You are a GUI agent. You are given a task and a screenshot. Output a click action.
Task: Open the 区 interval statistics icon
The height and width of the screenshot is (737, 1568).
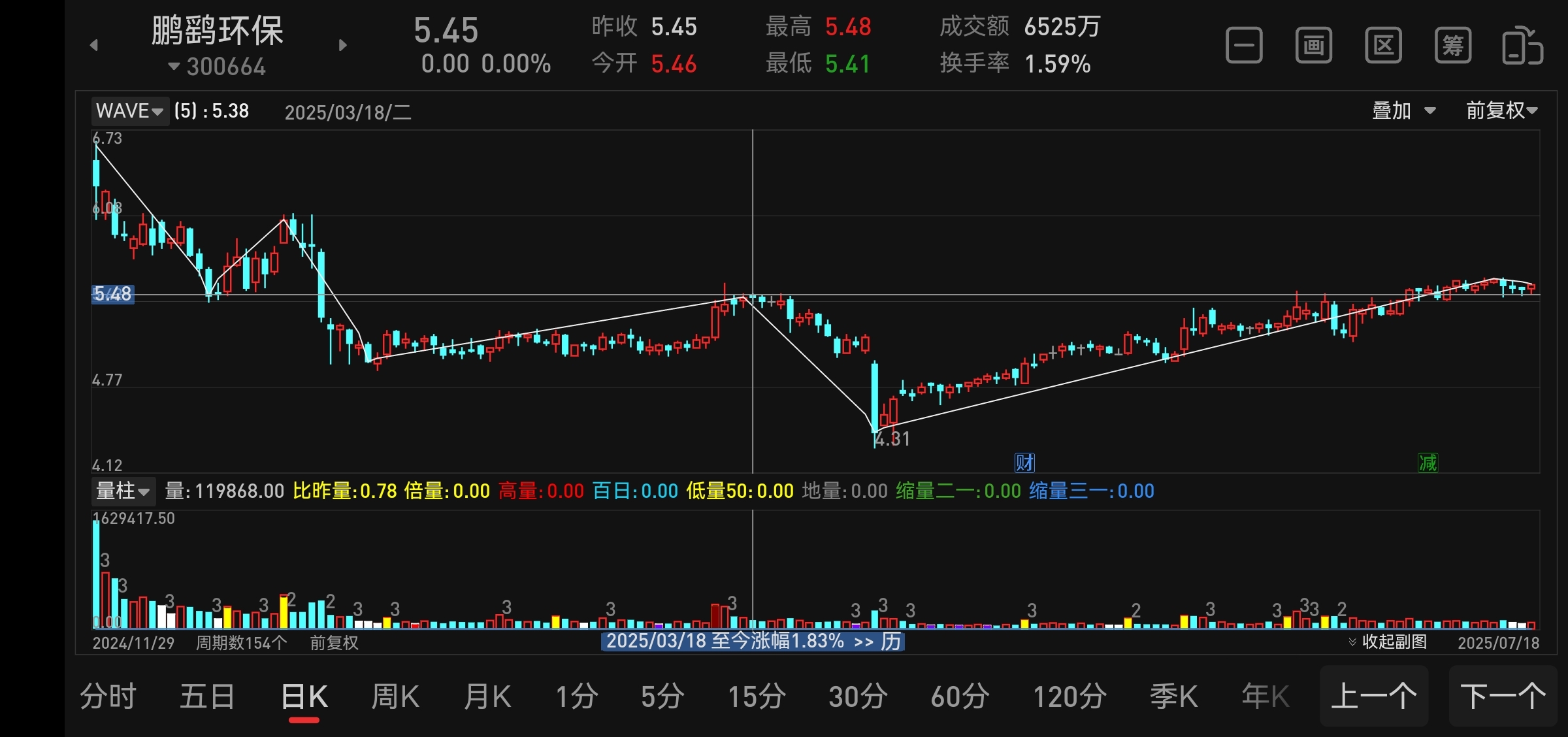[x=1383, y=46]
